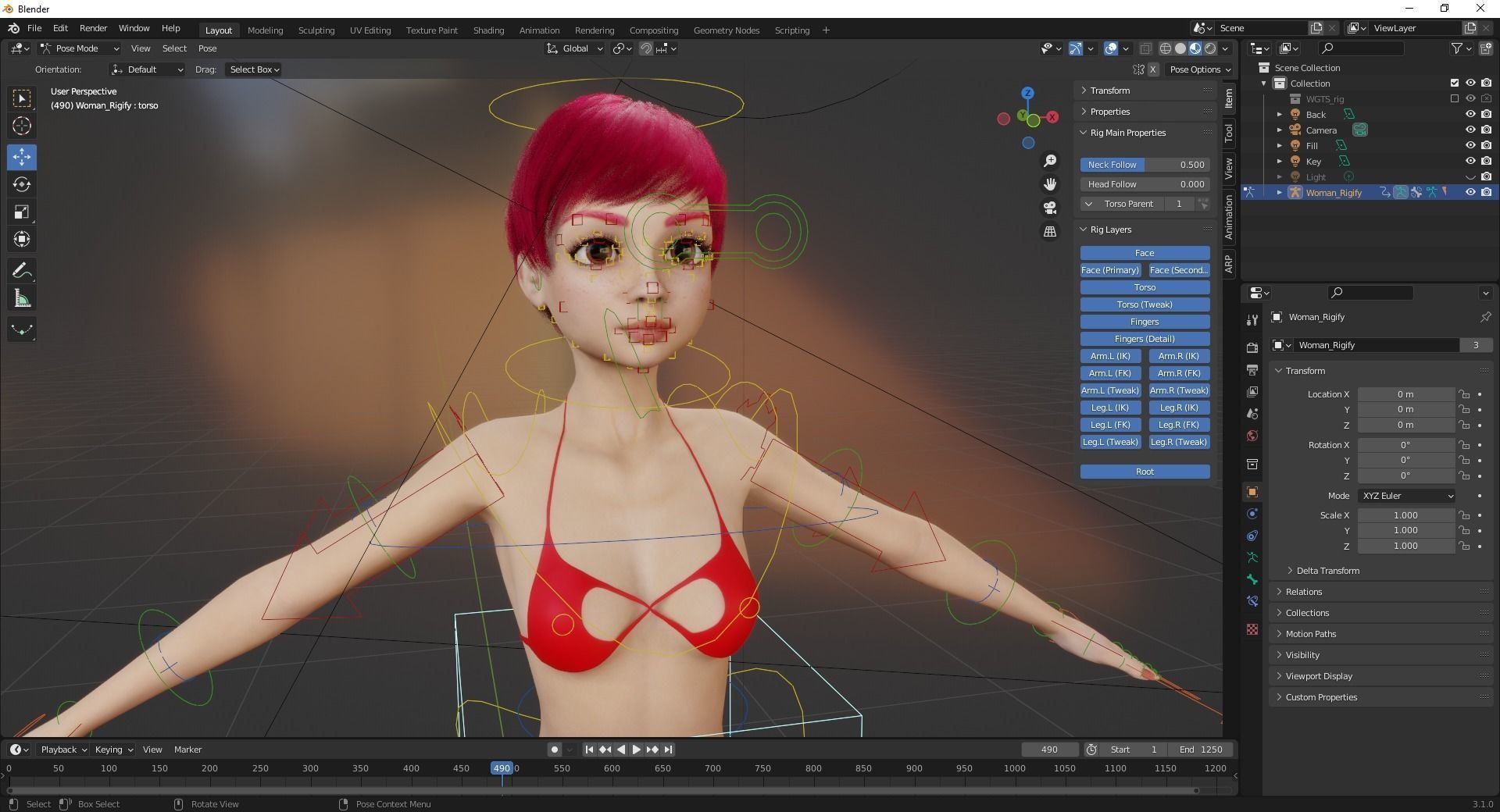Activate the Scale tool
Viewport: 1500px width, 812px height.
pyautogui.click(x=22, y=212)
